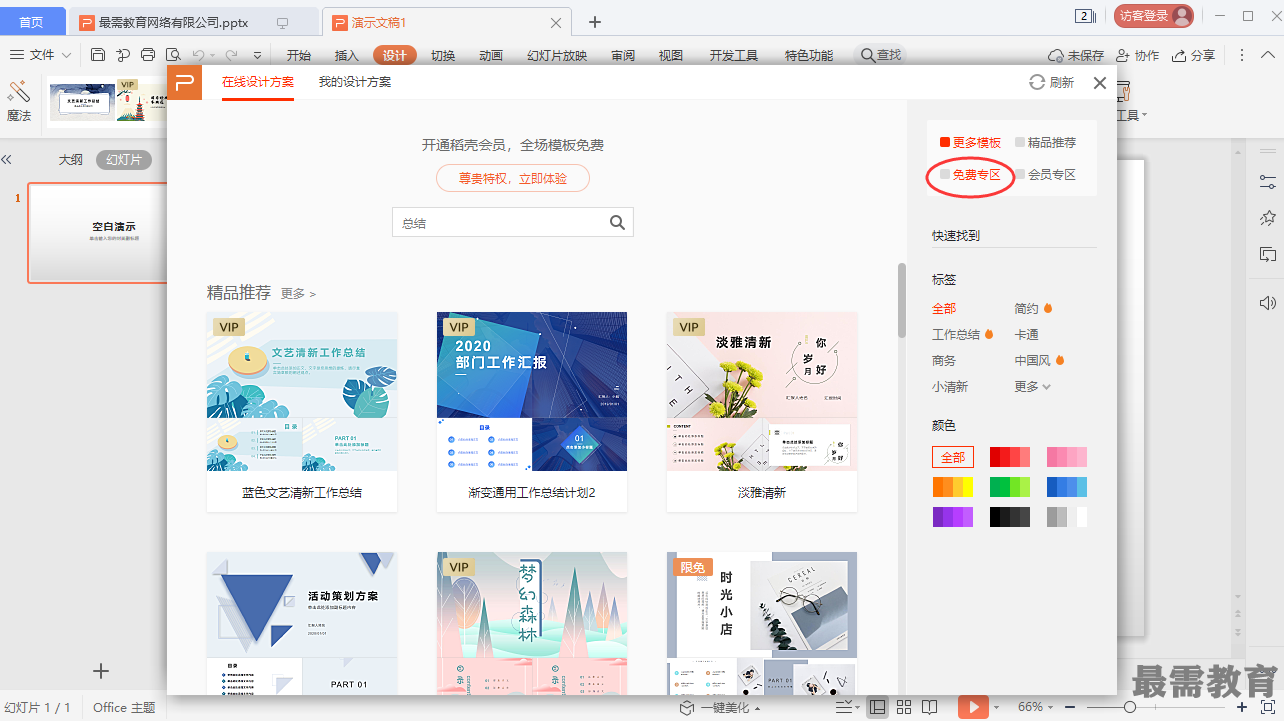Switch to reading view icon
The width and height of the screenshot is (1284, 721).
(x=930, y=707)
